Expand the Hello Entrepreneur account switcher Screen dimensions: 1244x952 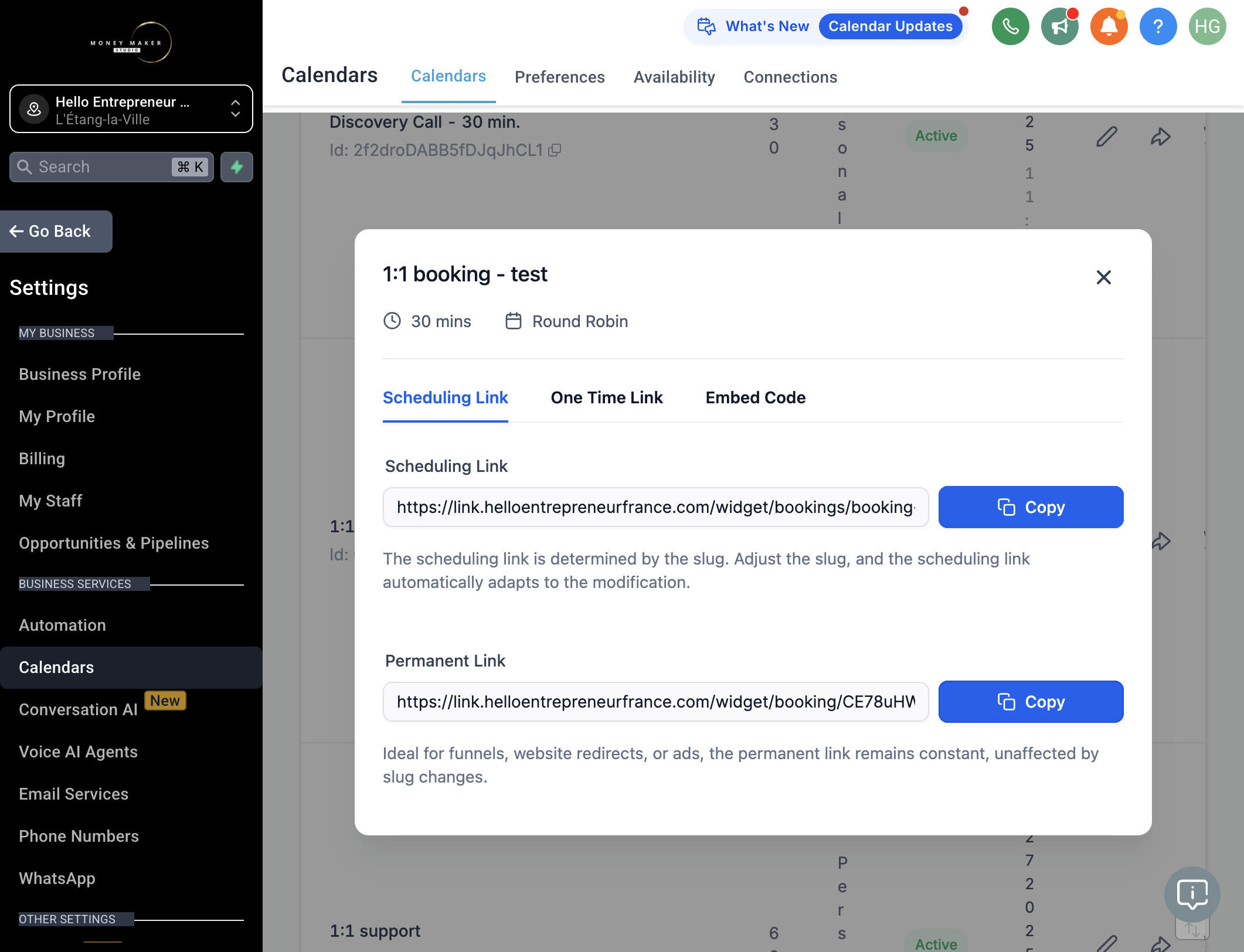tap(131, 109)
